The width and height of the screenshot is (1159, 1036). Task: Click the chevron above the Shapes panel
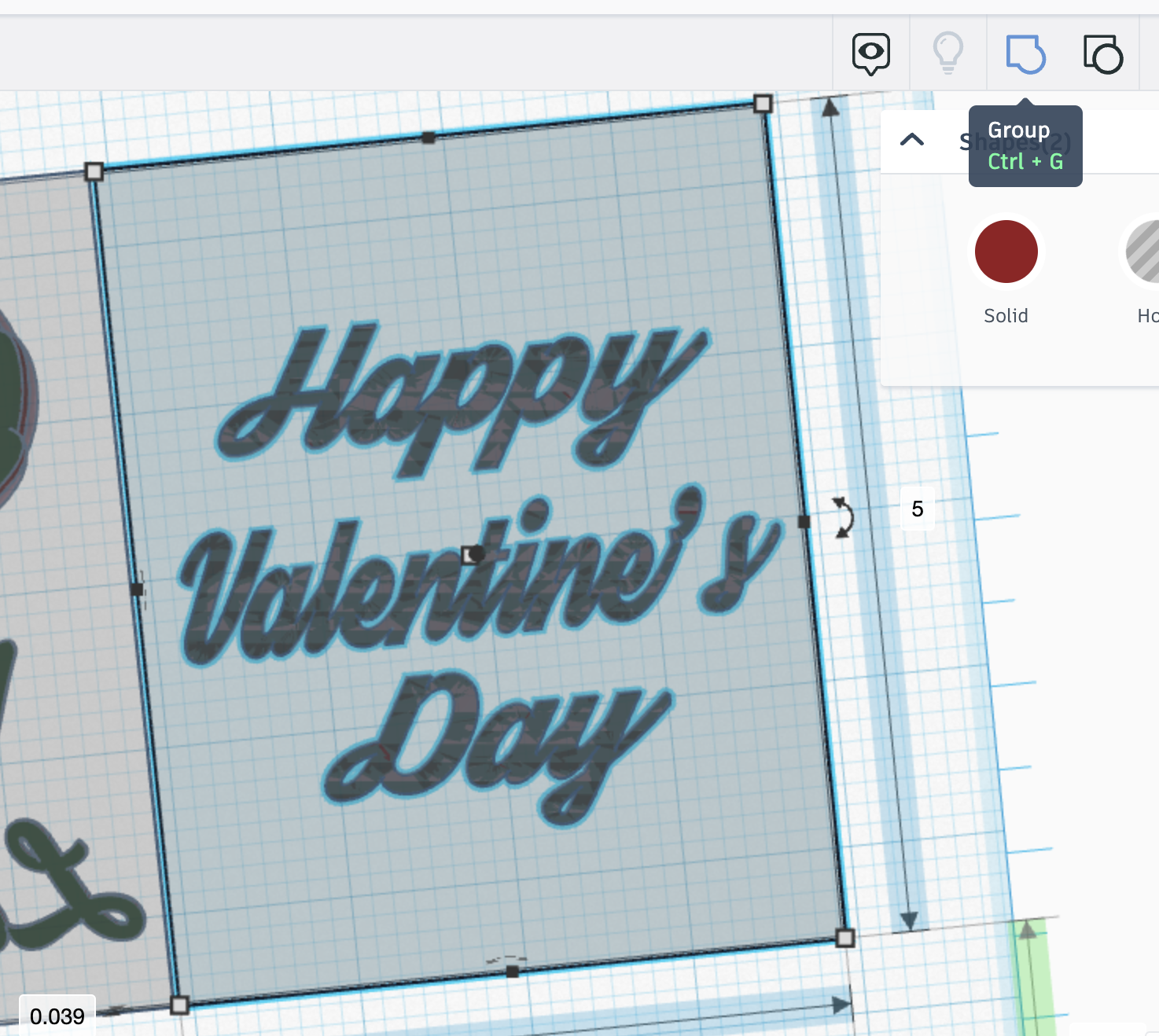point(912,140)
